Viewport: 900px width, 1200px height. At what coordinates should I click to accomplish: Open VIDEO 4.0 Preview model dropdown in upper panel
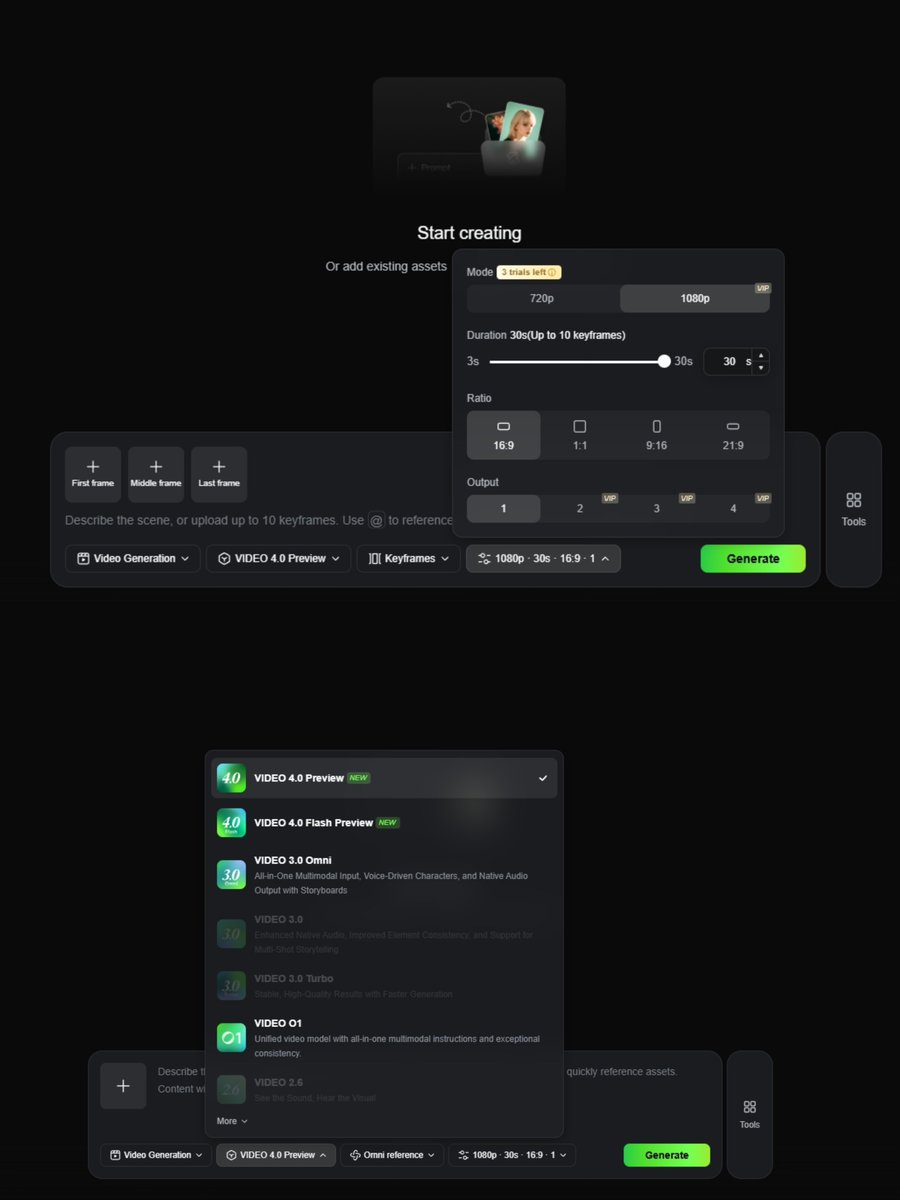click(x=278, y=559)
